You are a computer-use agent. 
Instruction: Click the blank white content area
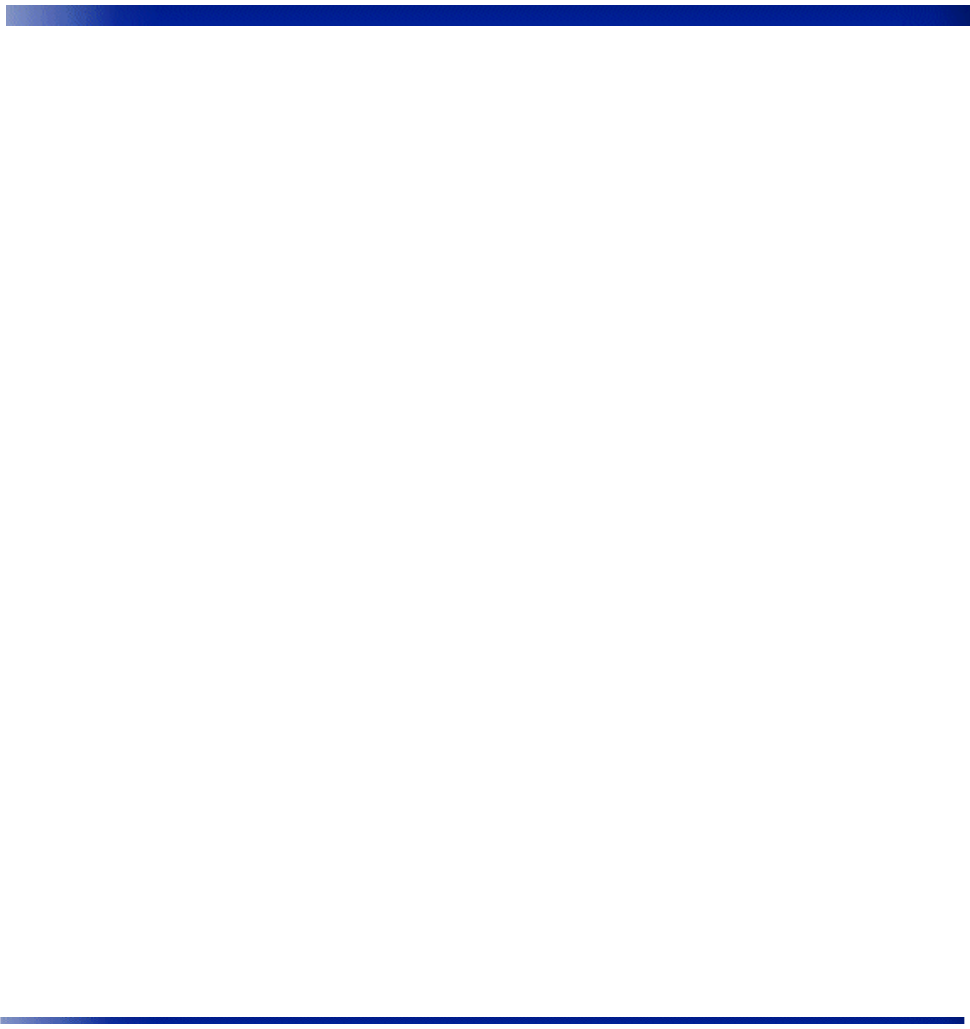click(x=485, y=522)
